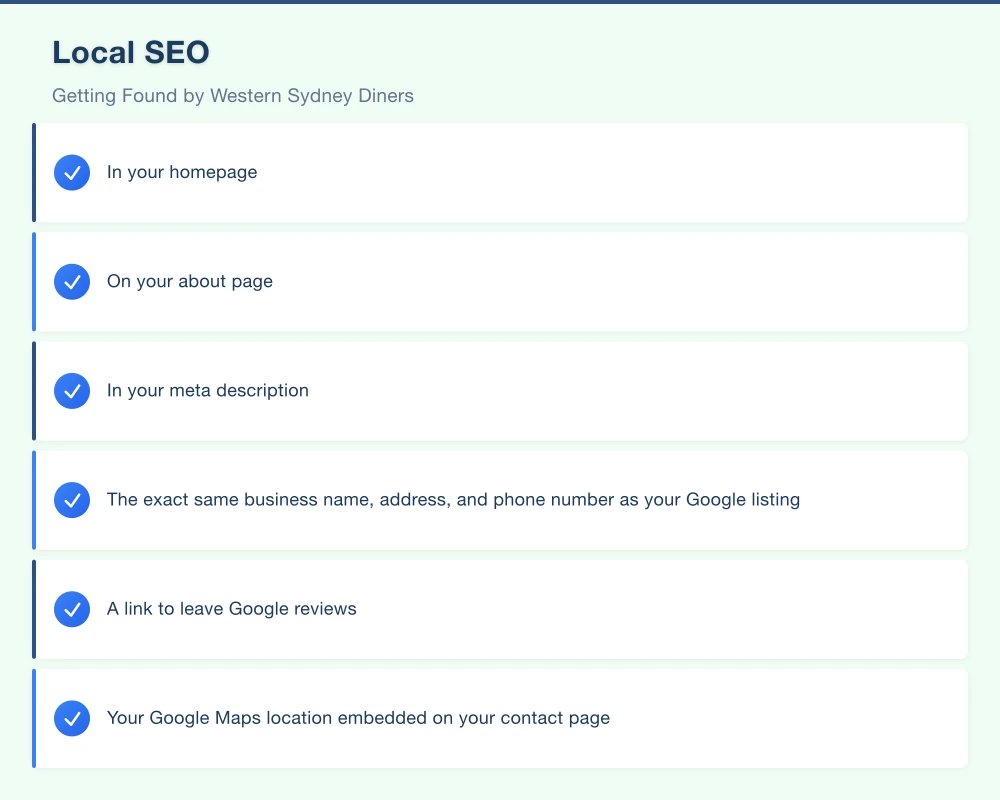Click the check icon for the business name item
Screen dimensions: 1000x800
click(72, 500)
